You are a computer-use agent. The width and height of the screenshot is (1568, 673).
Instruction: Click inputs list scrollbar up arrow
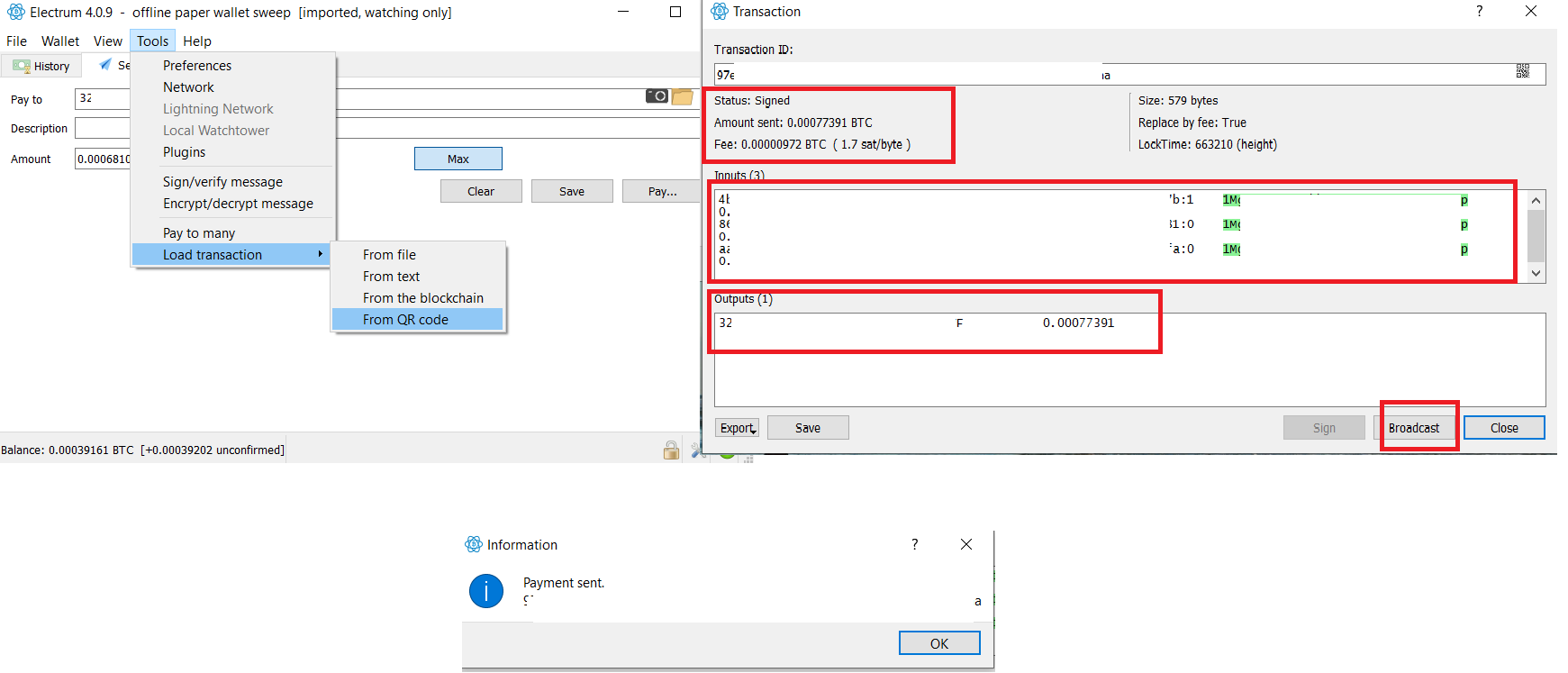point(1536,199)
